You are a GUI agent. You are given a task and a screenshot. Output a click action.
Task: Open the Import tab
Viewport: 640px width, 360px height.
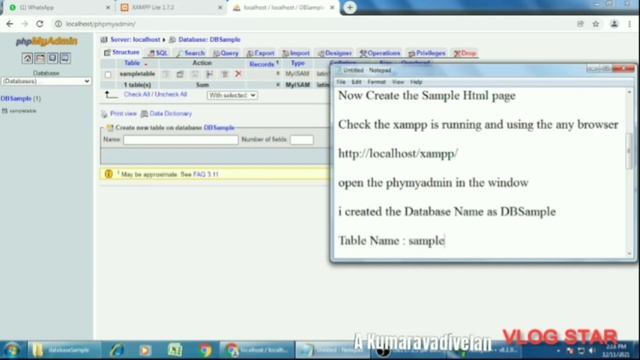point(296,53)
